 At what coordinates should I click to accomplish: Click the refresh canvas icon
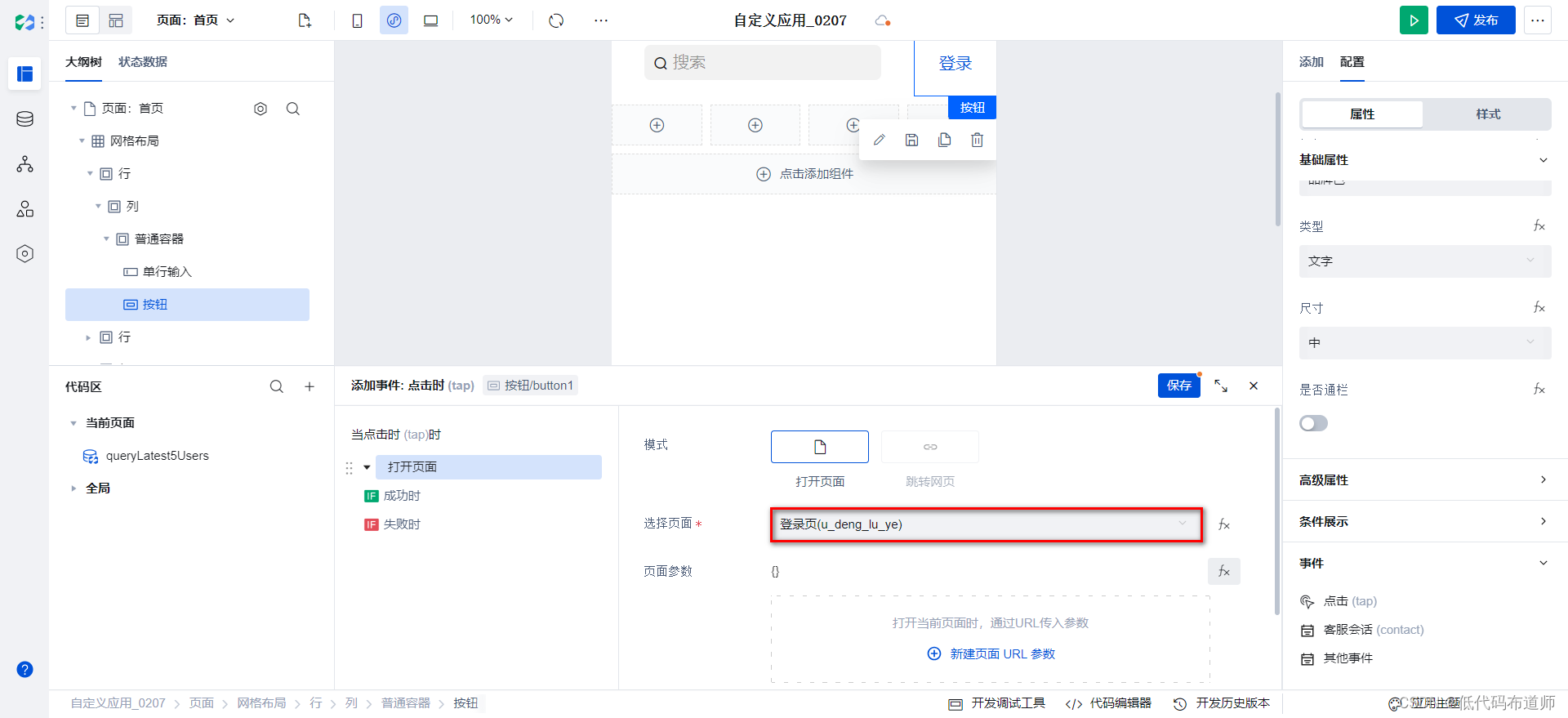pyautogui.click(x=556, y=20)
